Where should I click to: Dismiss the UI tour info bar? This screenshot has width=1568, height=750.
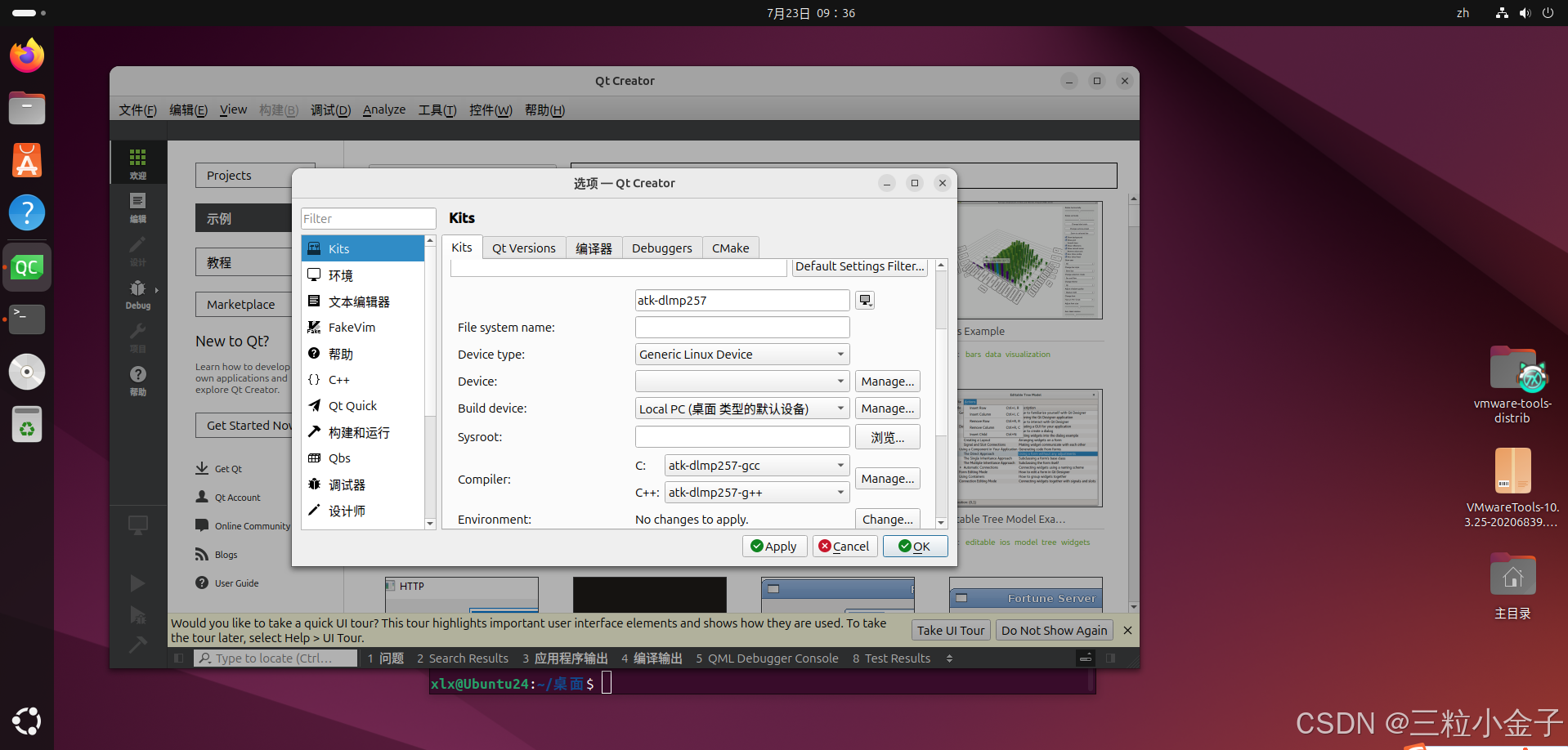click(x=1127, y=631)
